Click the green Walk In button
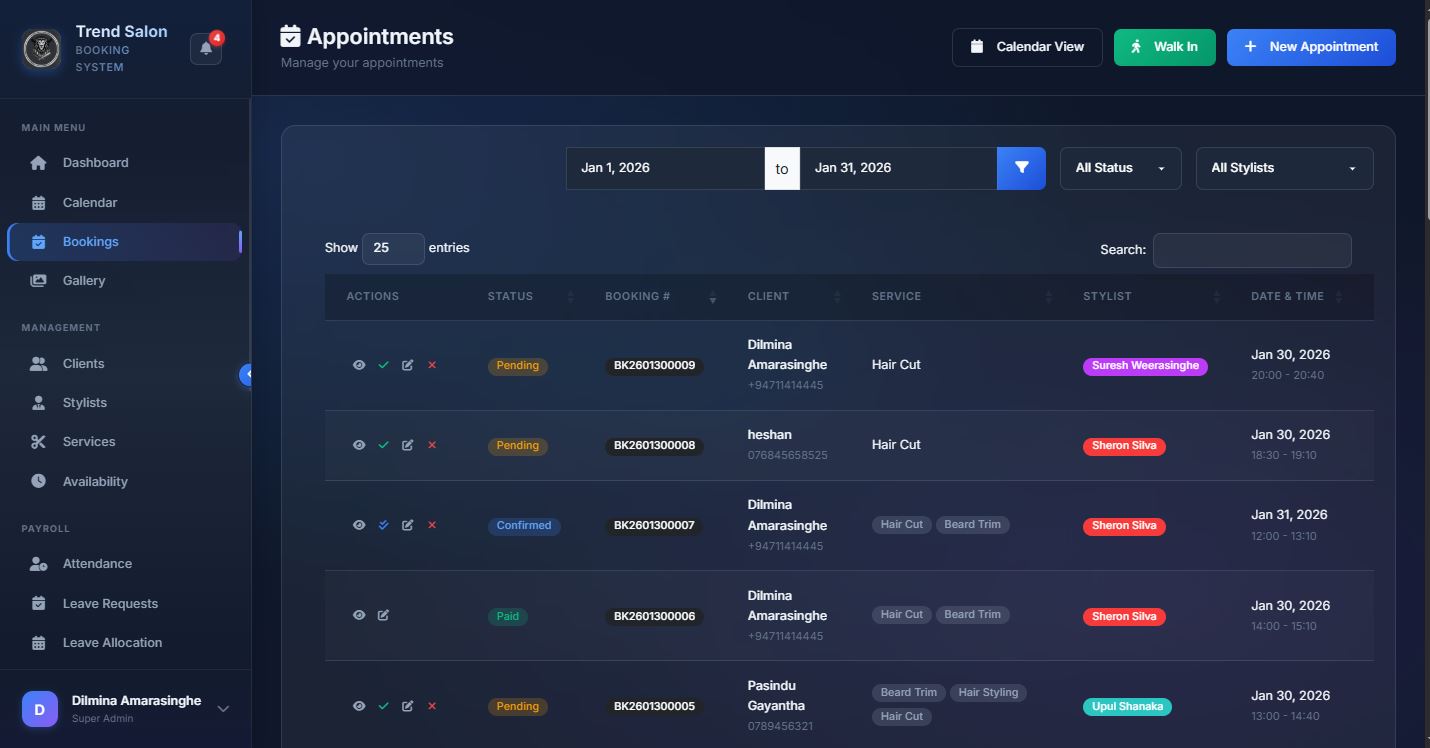This screenshot has height=748, width=1430. pyautogui.click(x=1164, y=47)
